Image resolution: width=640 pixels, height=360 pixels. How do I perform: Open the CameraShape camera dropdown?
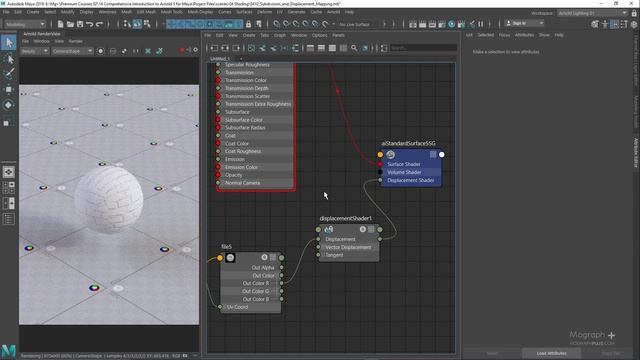click(72, 51)
